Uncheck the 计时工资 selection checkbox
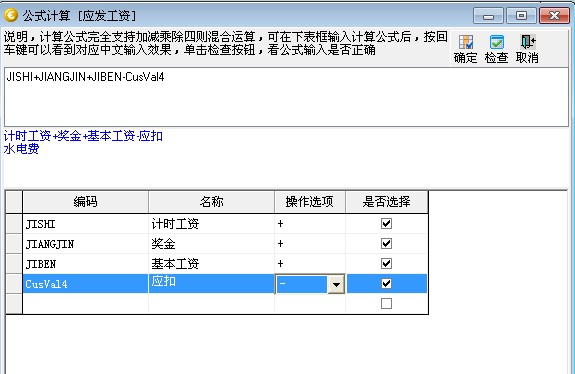575x374 pixels. [386, 223]
